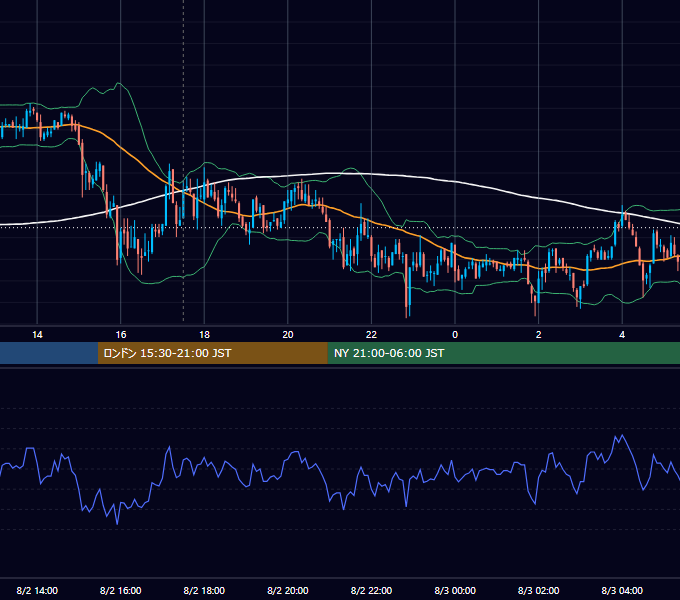680x600 pixels.
Task: Click the 0 hour axis label
Action: click(455, 335)
